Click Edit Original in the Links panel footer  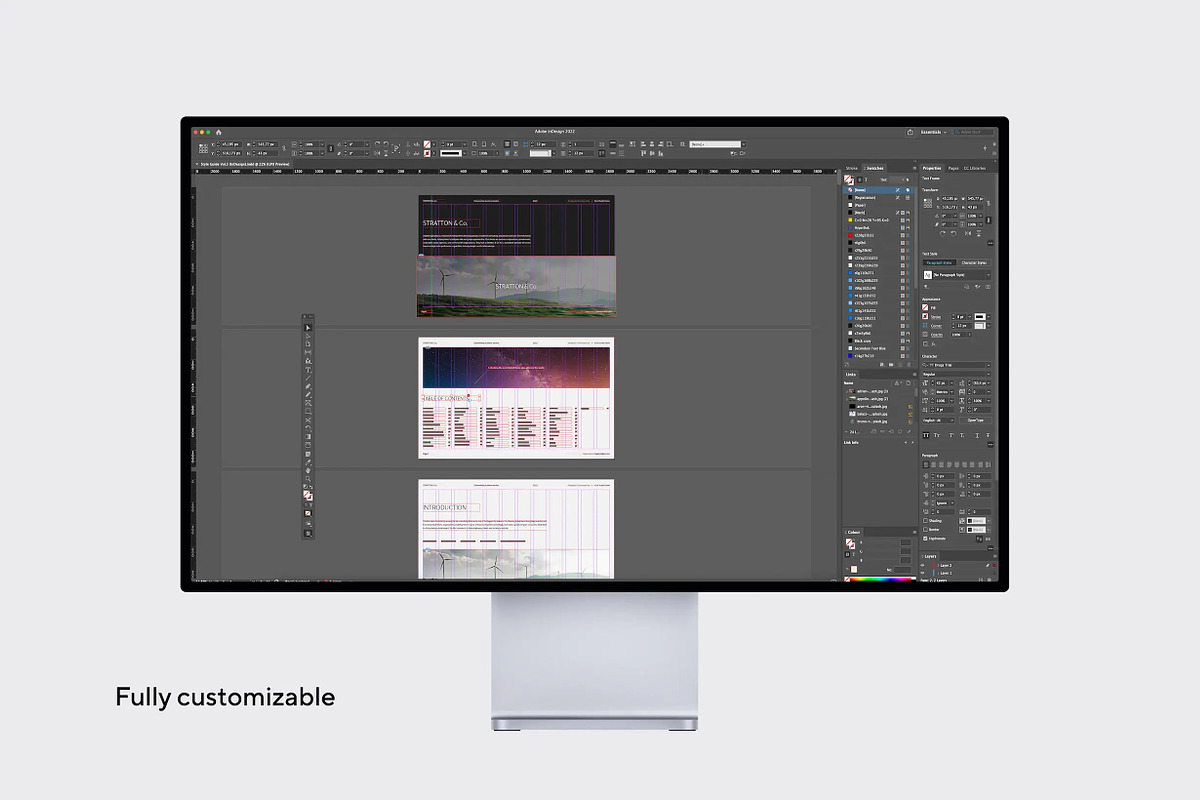[x=909, y=432]
